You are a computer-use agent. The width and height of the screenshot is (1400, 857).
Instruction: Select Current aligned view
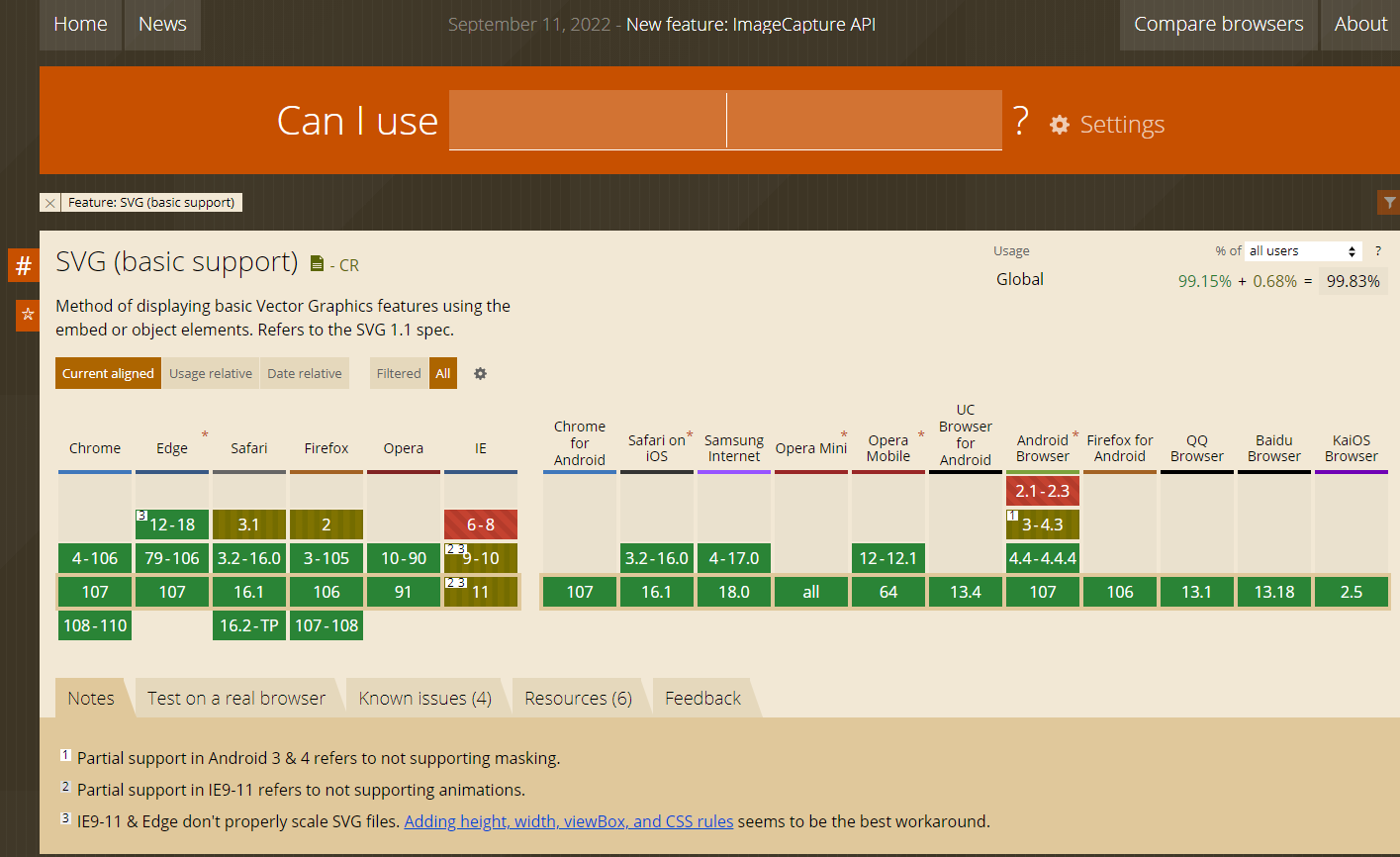pyautogui.click(x=108, y=374)
